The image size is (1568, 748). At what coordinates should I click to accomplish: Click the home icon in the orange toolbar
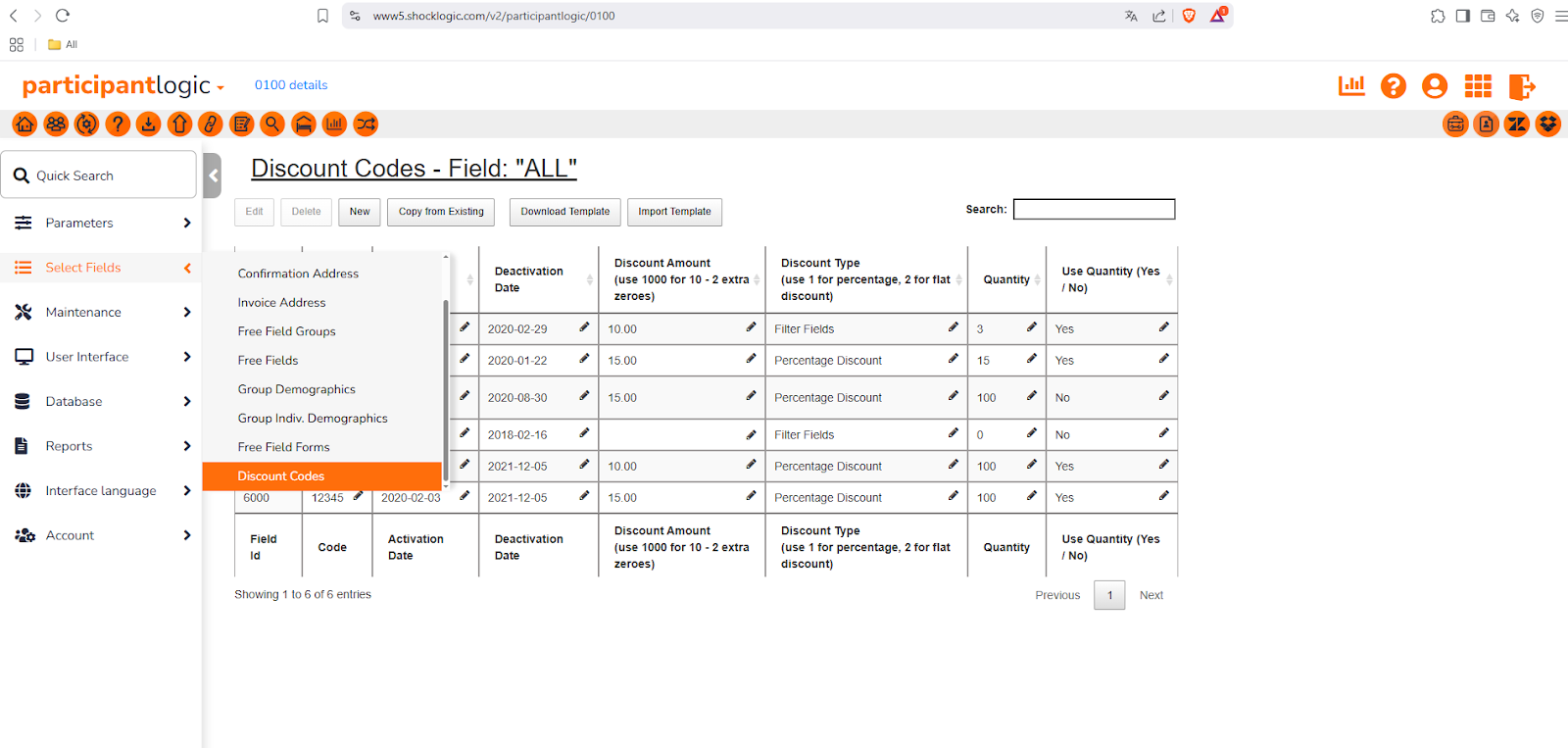[x=24, y=125]
